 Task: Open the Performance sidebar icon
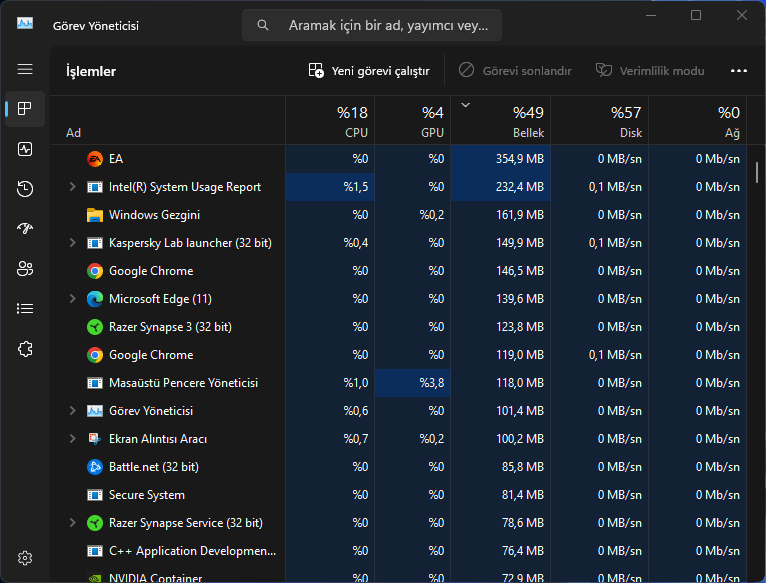(25, 149)
